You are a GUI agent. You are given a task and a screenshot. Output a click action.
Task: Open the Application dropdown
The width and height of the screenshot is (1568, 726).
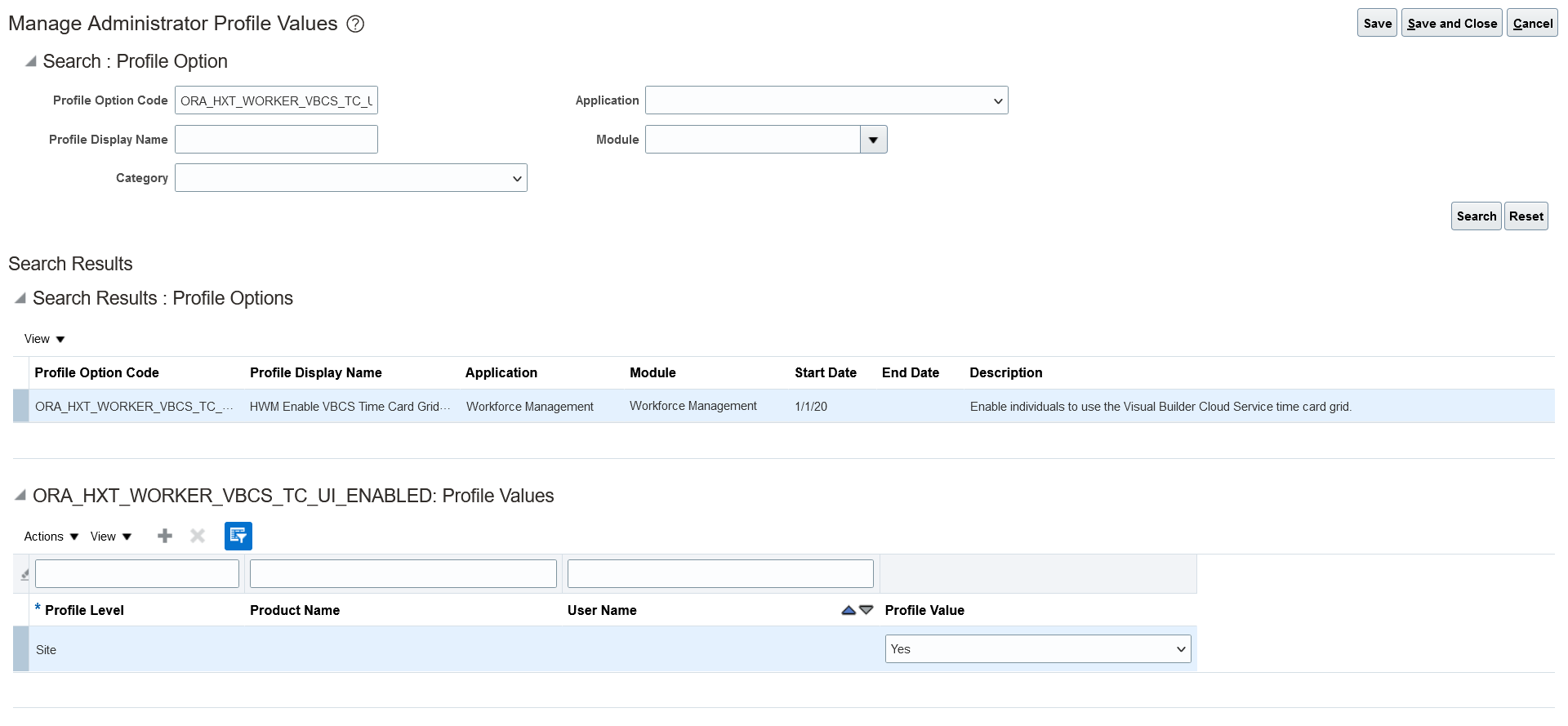tap(826, 100)
